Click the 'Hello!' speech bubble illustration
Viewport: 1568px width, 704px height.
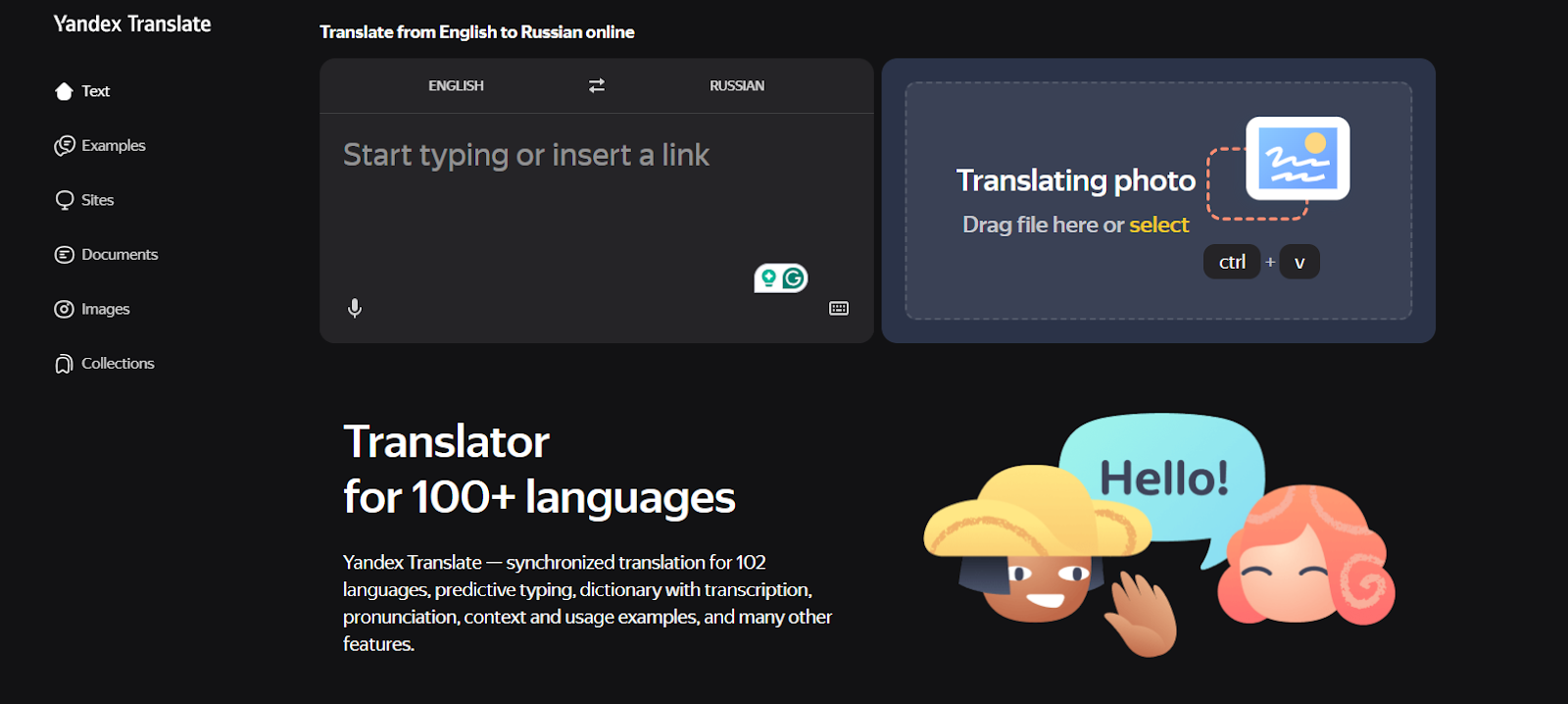(x=1163, y=478)
